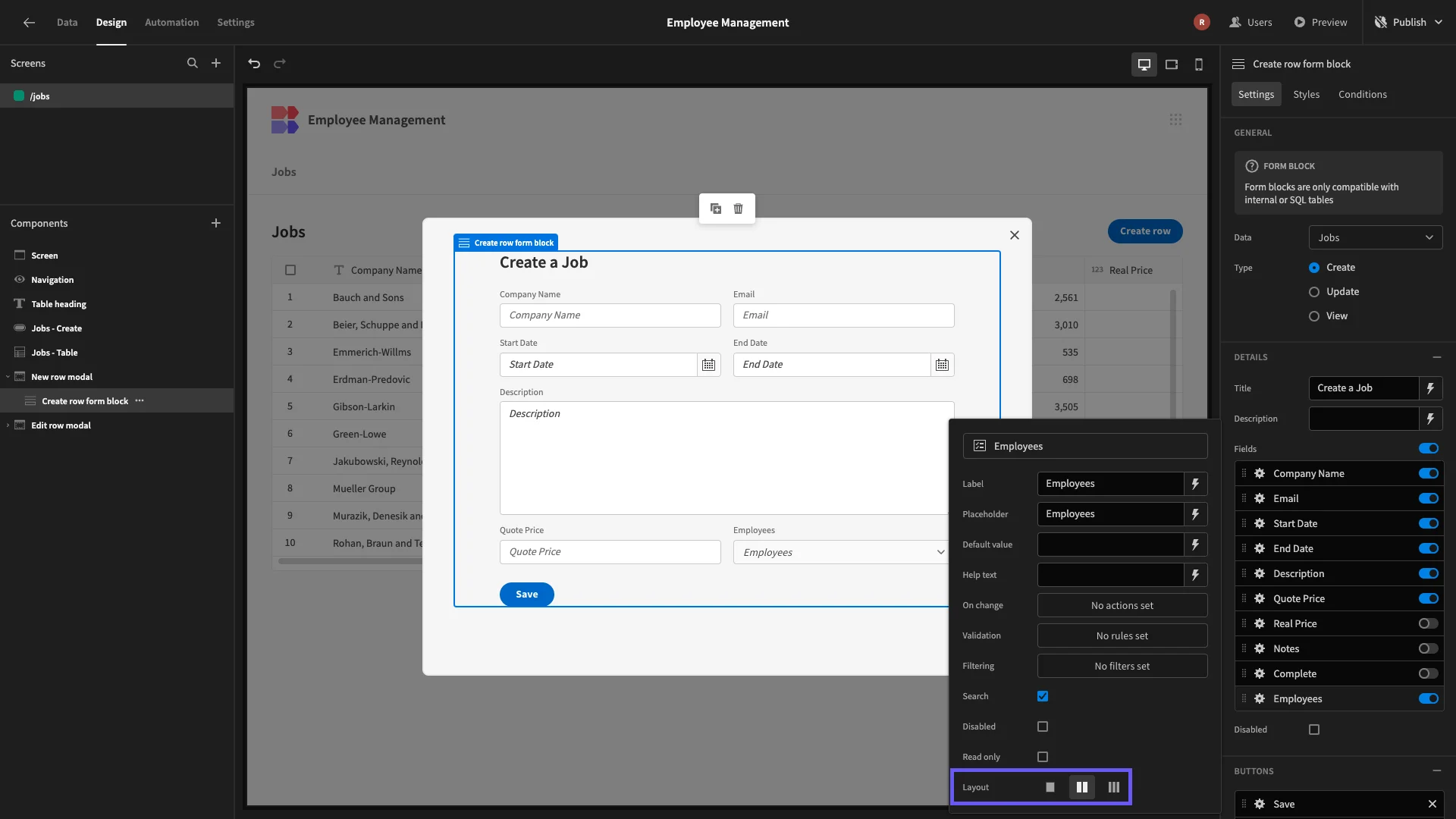Open the top Settings tab

coord(236,23)
